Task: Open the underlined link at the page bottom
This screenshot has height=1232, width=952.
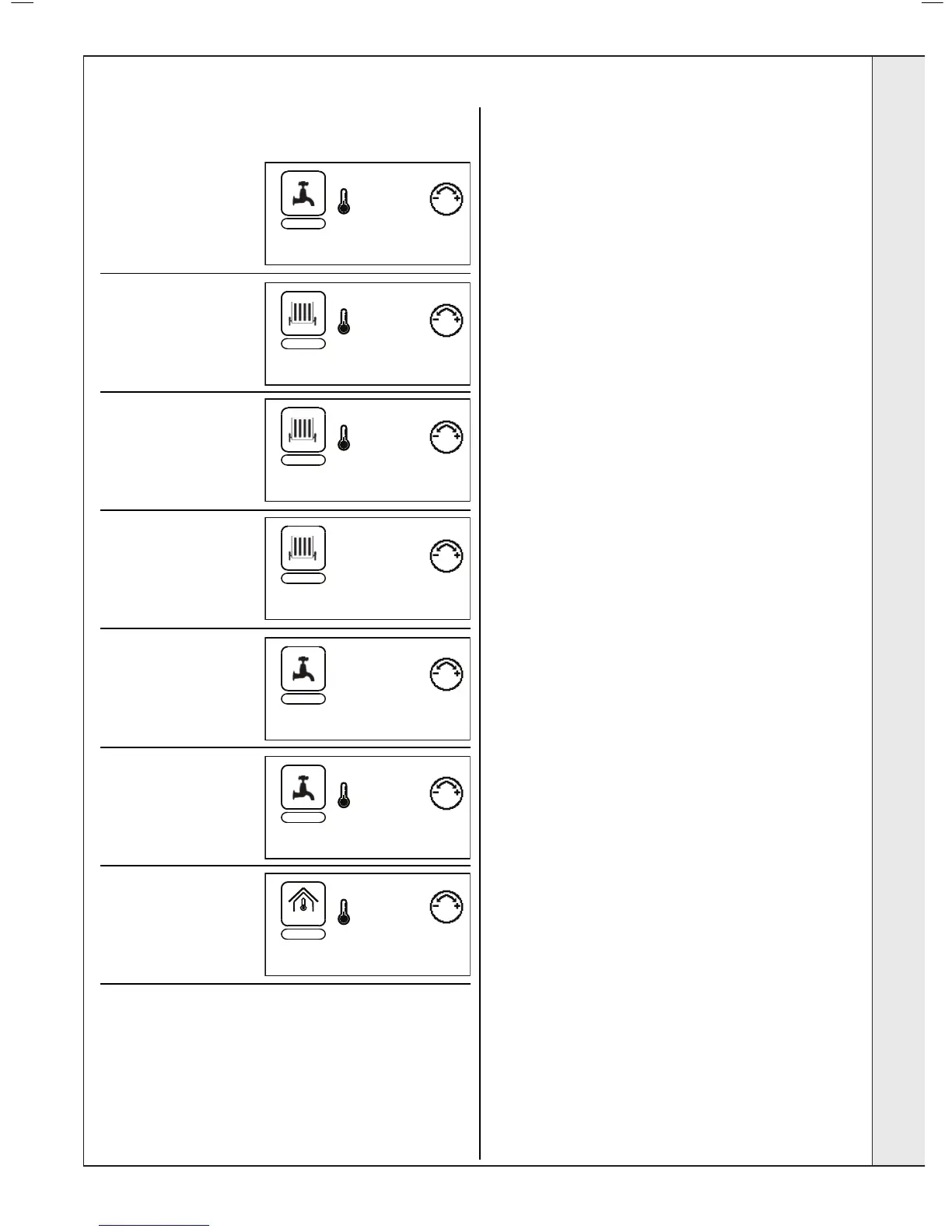Action: [x=155, y=1225]
